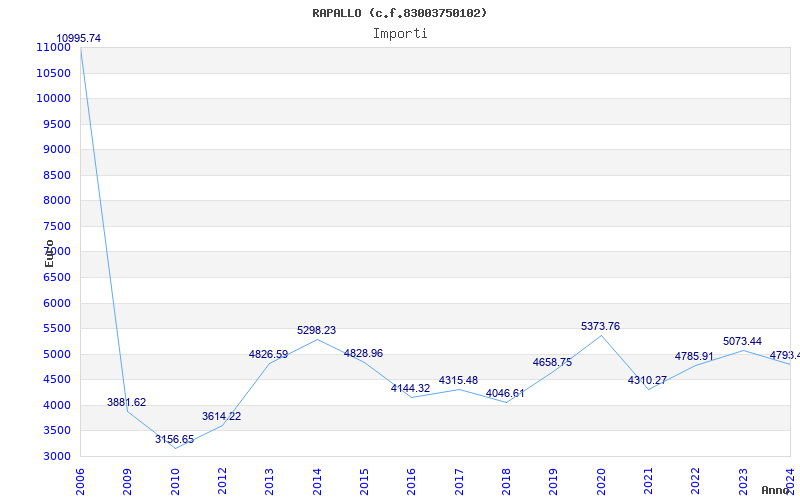
Task: Click the chart title RAPALLO (c.f.83003750102)
Action: [x=399, y=13]
